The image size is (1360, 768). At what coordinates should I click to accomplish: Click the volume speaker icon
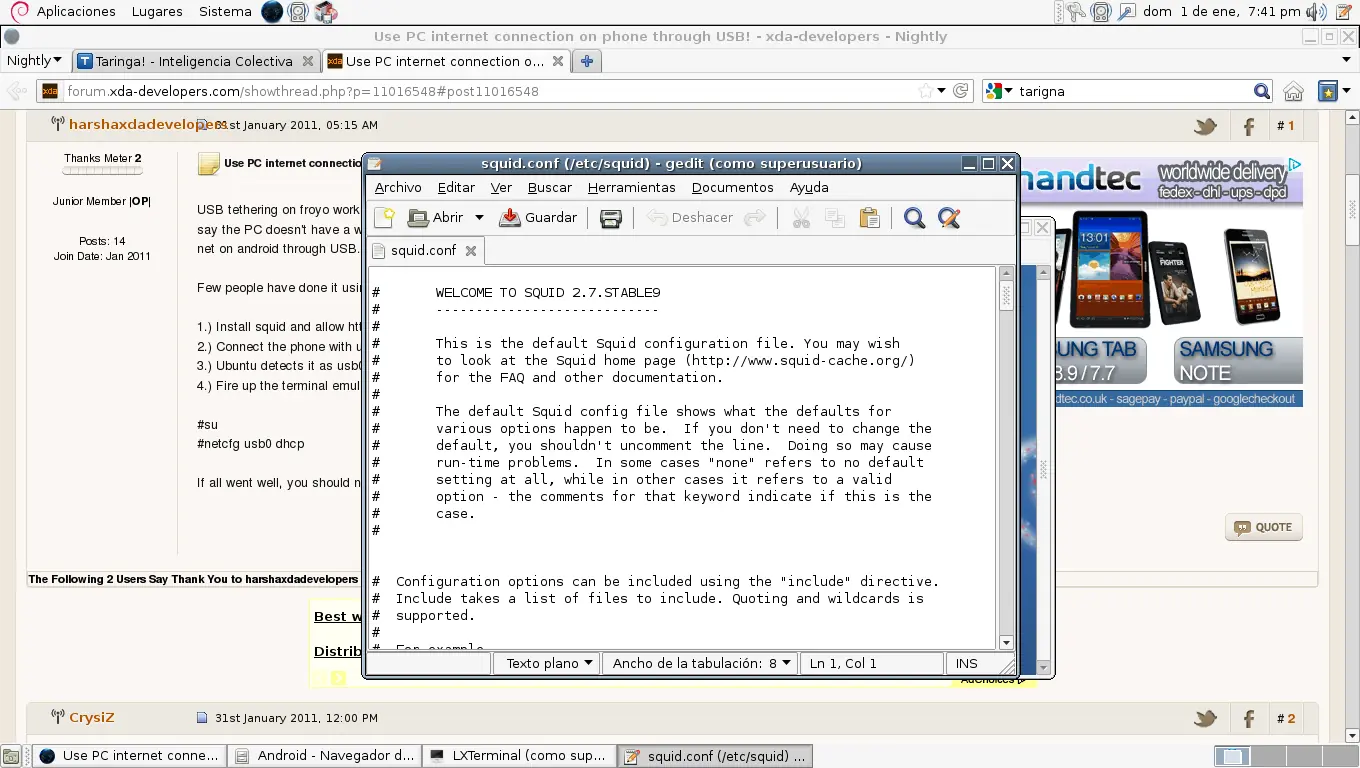[1317, 12]
